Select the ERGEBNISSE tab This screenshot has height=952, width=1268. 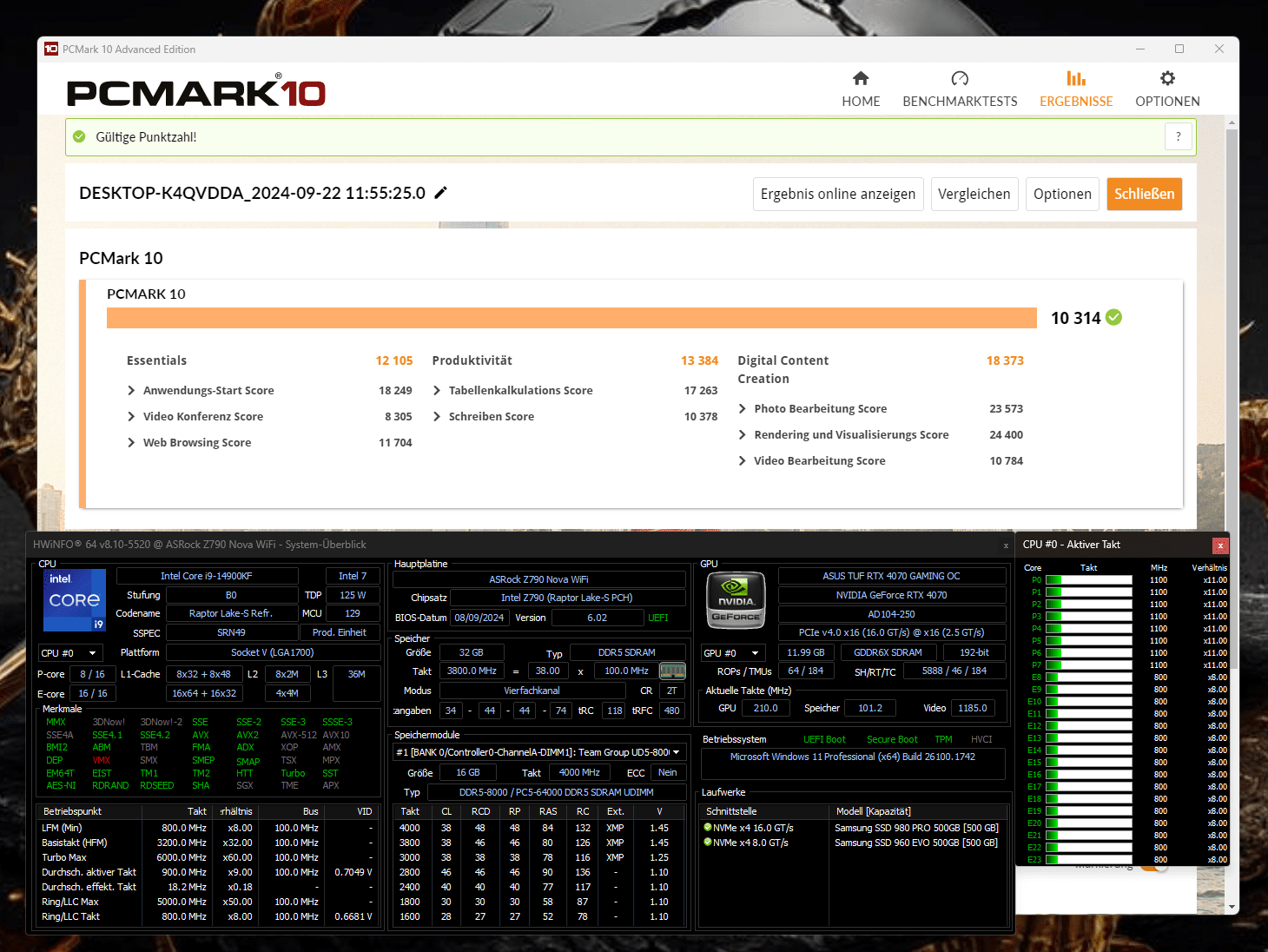point(1076,89)
